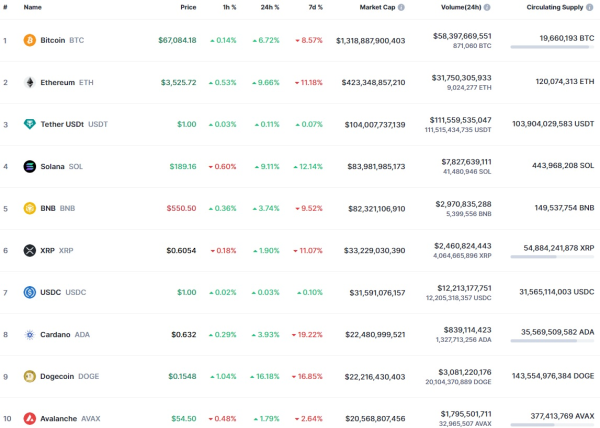Click the Cardano logo icon
Viewport: 600px width, 428px height.
29,335
